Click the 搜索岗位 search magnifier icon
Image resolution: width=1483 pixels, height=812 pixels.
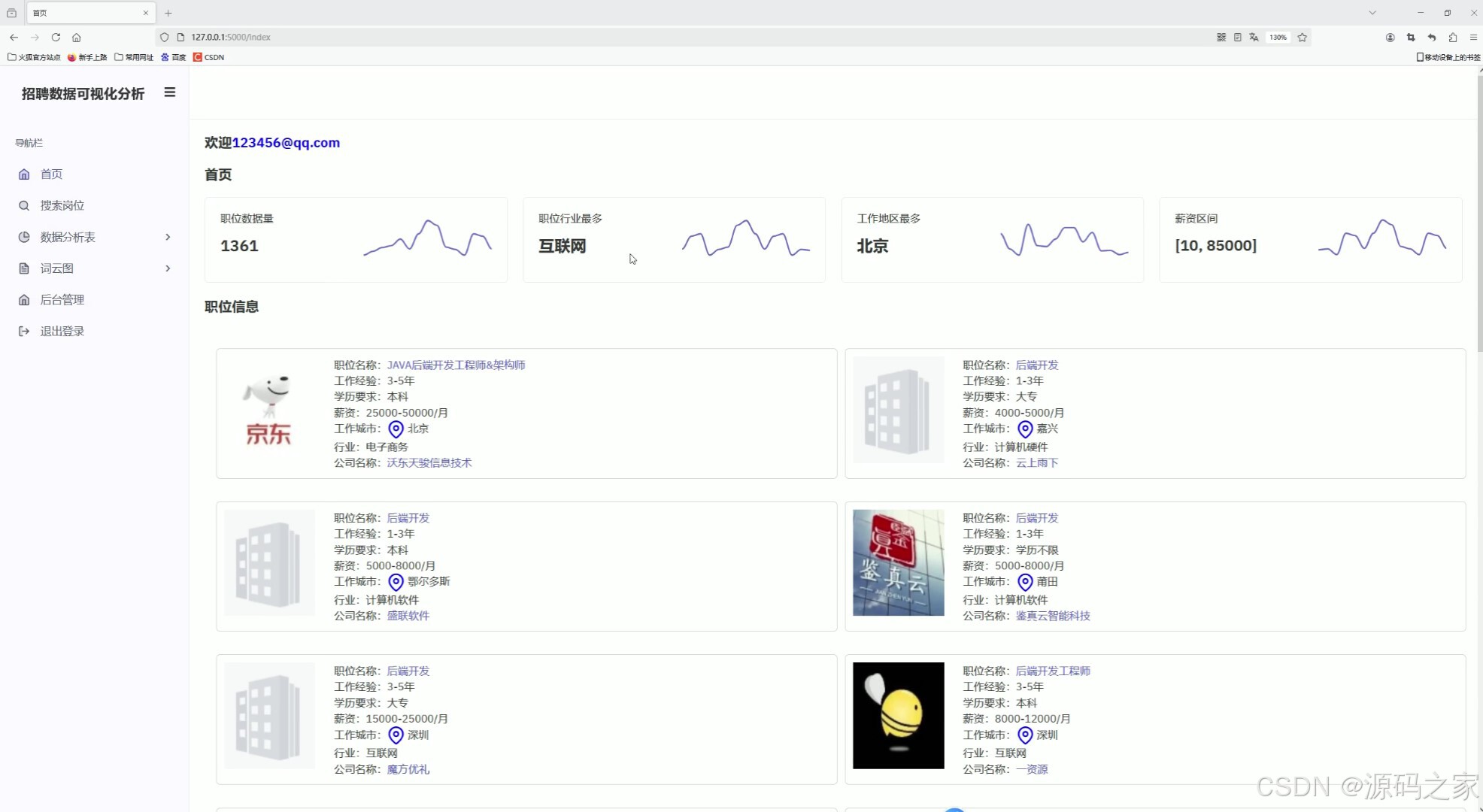coord(24,206)
